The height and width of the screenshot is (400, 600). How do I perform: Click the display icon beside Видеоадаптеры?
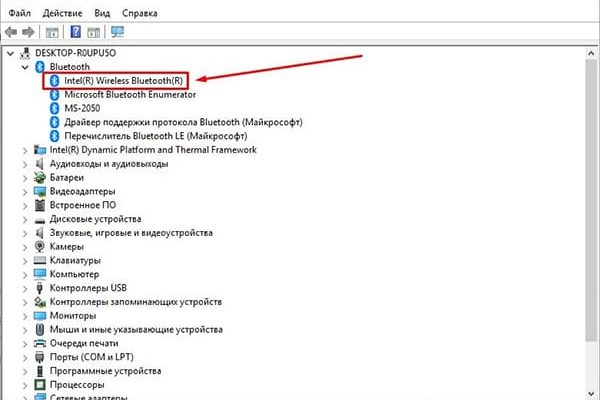click(40, 191)
